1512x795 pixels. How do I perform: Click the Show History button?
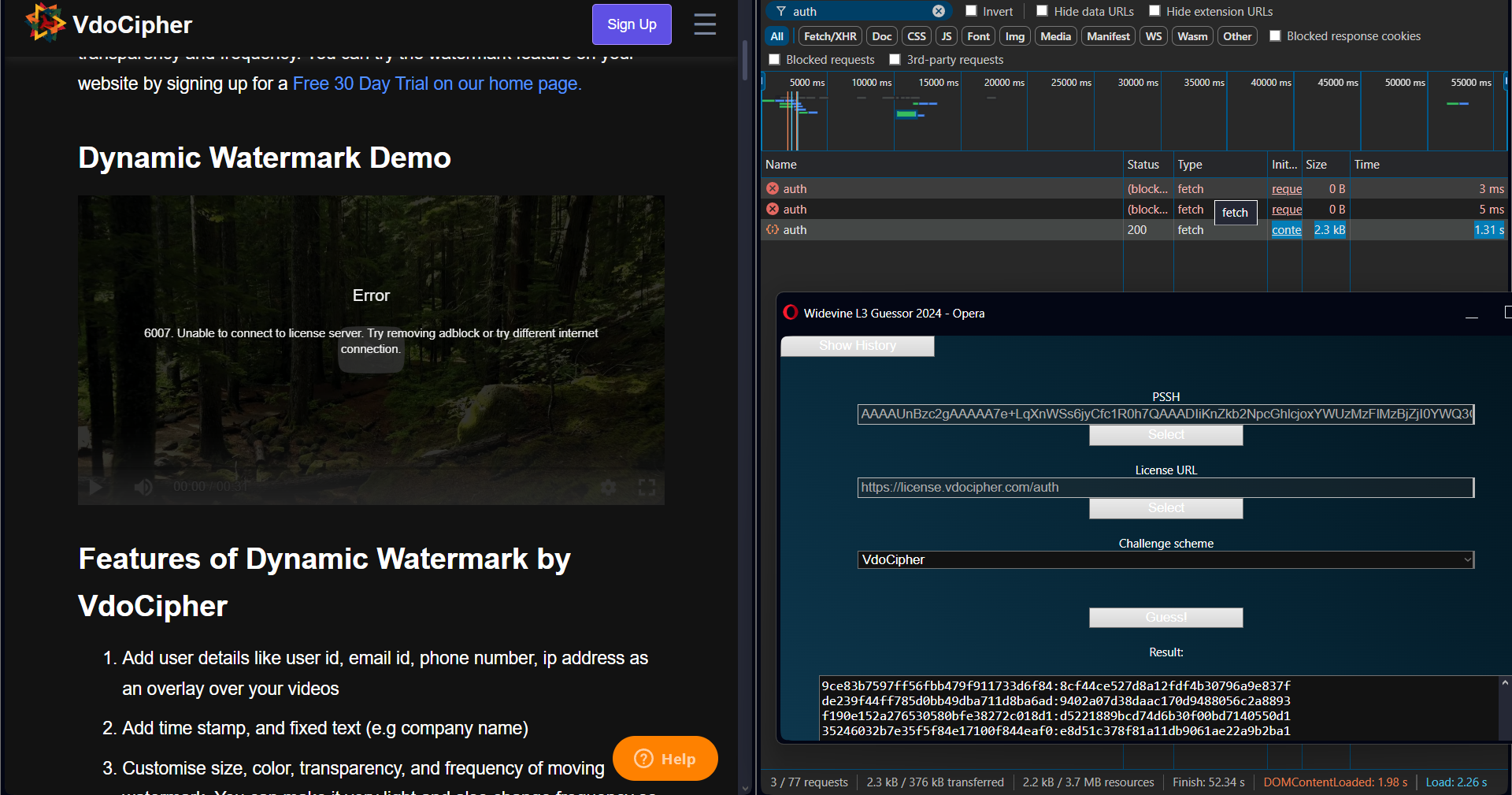(858, 346)
